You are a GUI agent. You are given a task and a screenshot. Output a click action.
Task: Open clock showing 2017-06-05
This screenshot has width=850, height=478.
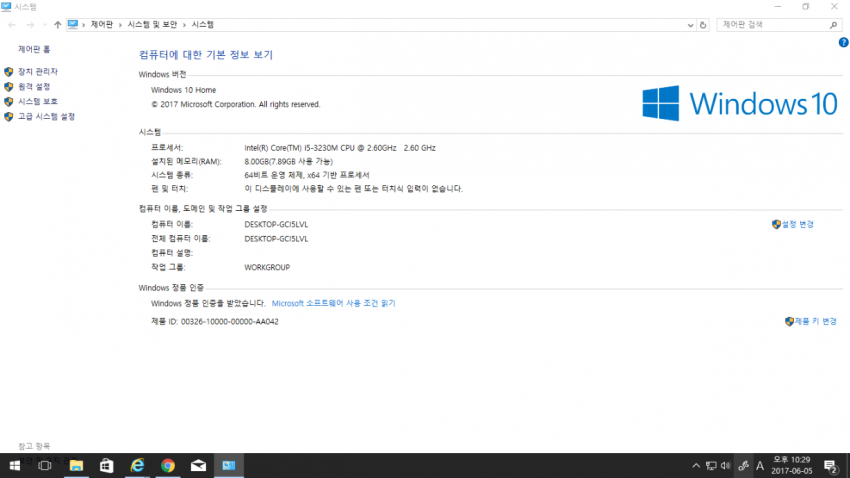click(791, 466)
